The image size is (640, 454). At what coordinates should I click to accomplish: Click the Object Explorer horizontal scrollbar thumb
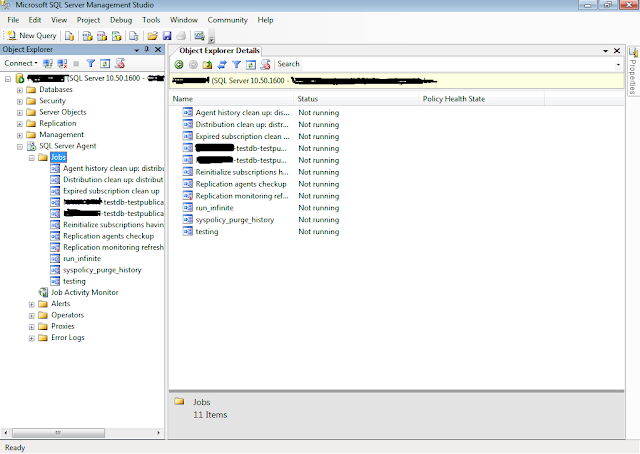click(58, 433)
